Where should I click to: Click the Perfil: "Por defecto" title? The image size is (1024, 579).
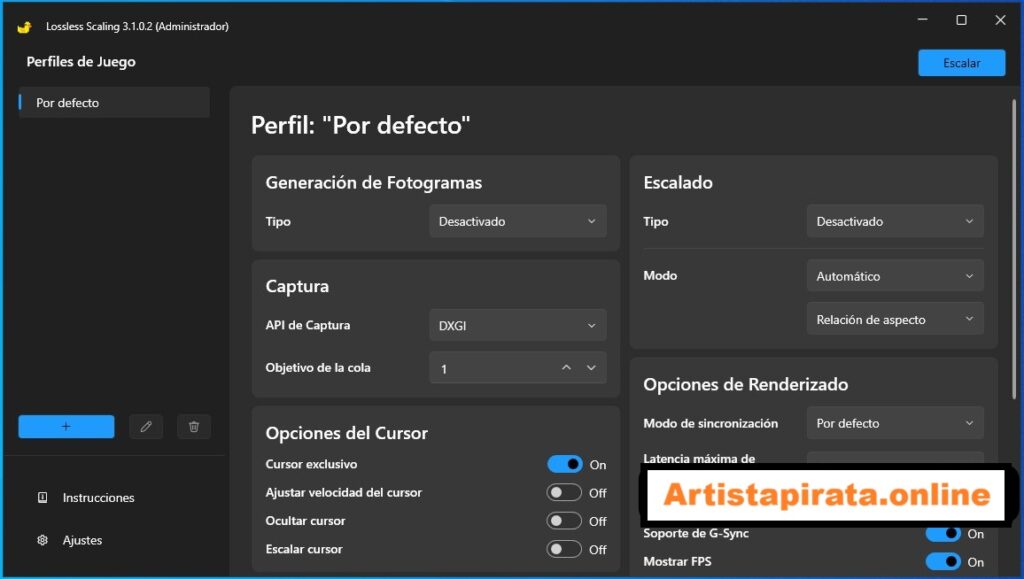pos(360,125)
